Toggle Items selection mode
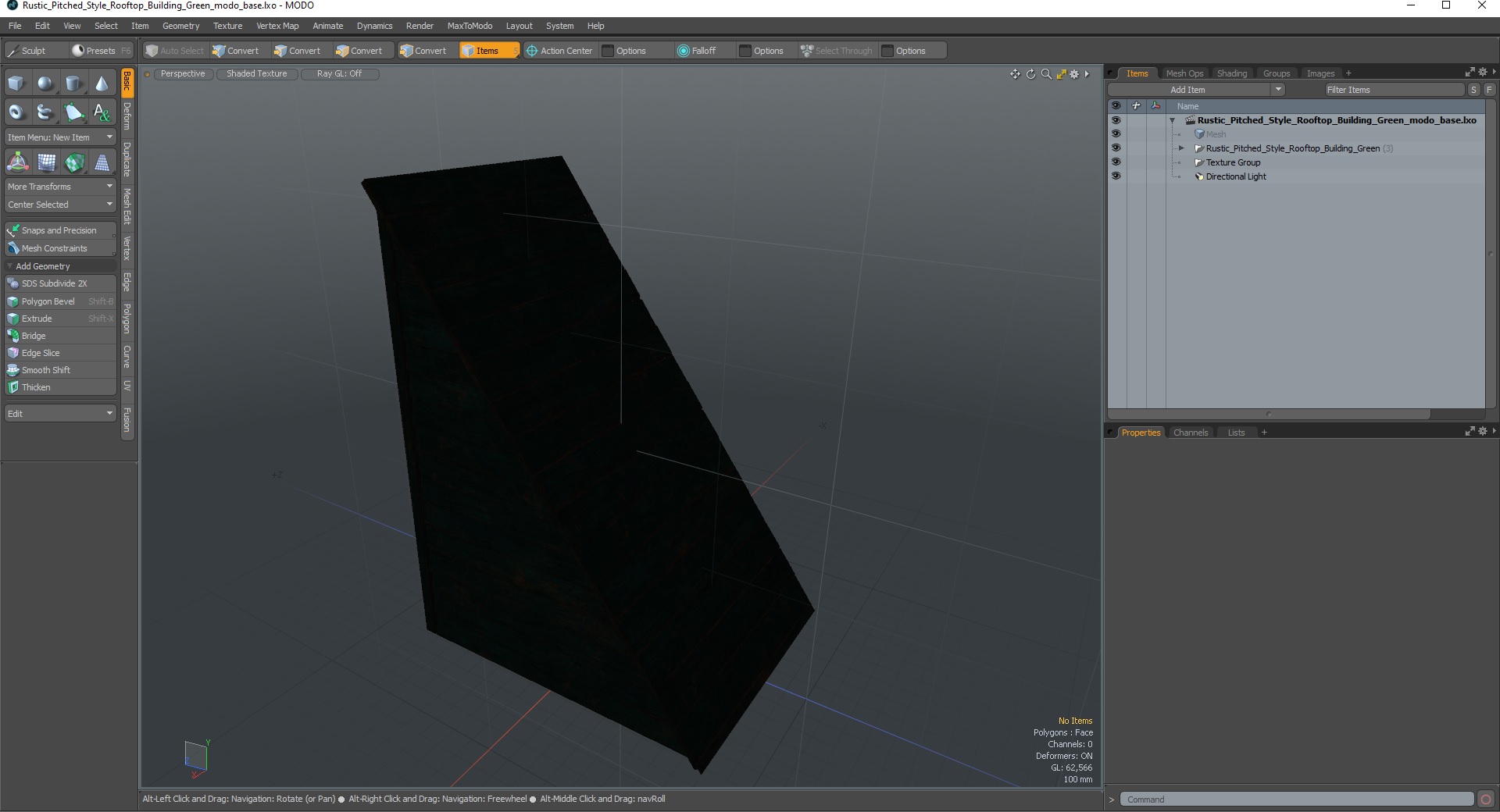 click(489, 51)
